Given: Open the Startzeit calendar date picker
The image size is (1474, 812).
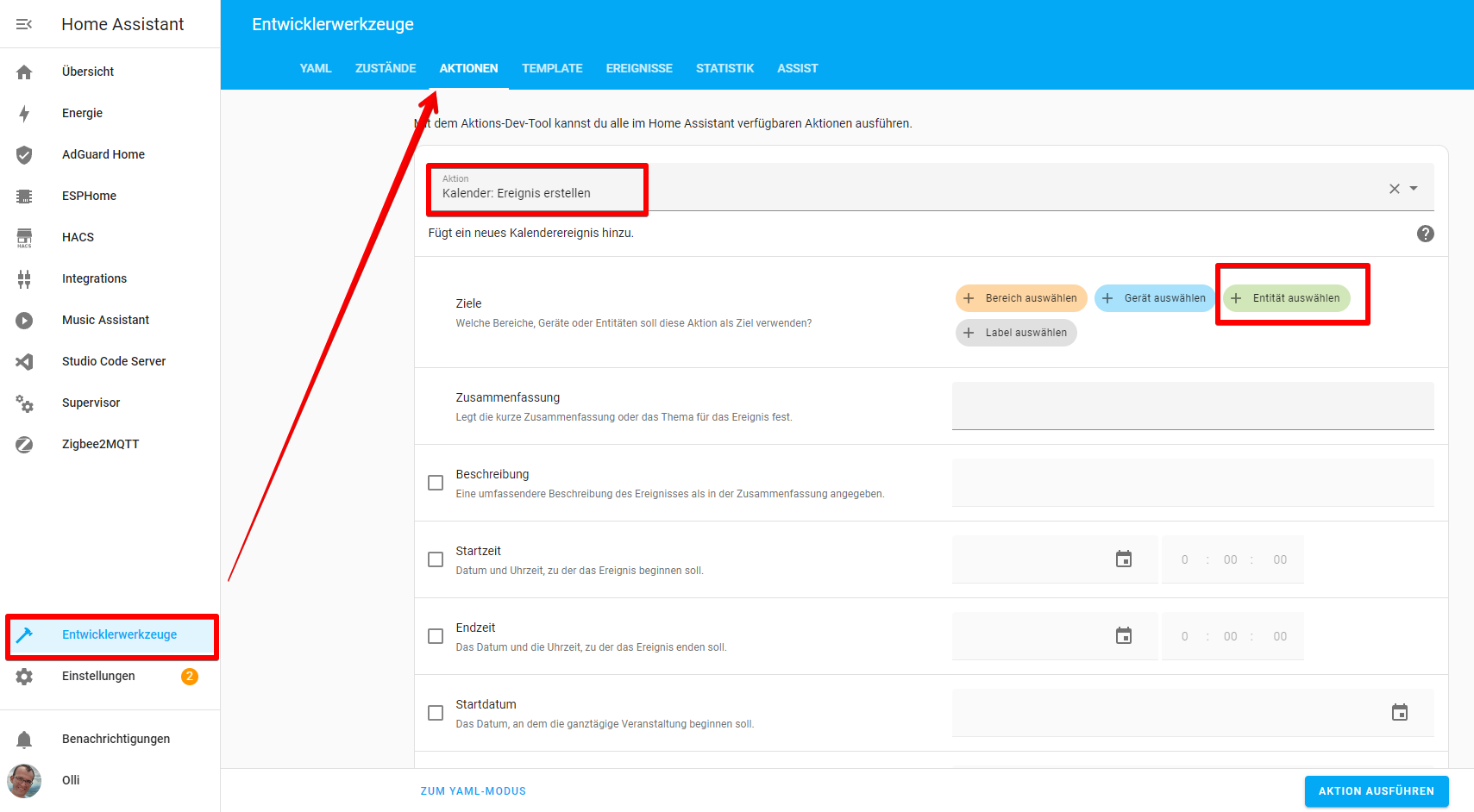Looking at the screenshot, I should coord(1123,559).
